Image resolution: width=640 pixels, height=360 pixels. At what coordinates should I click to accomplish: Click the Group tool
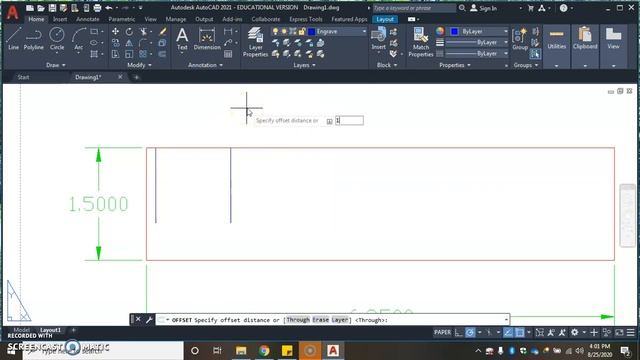click(520, 39)
